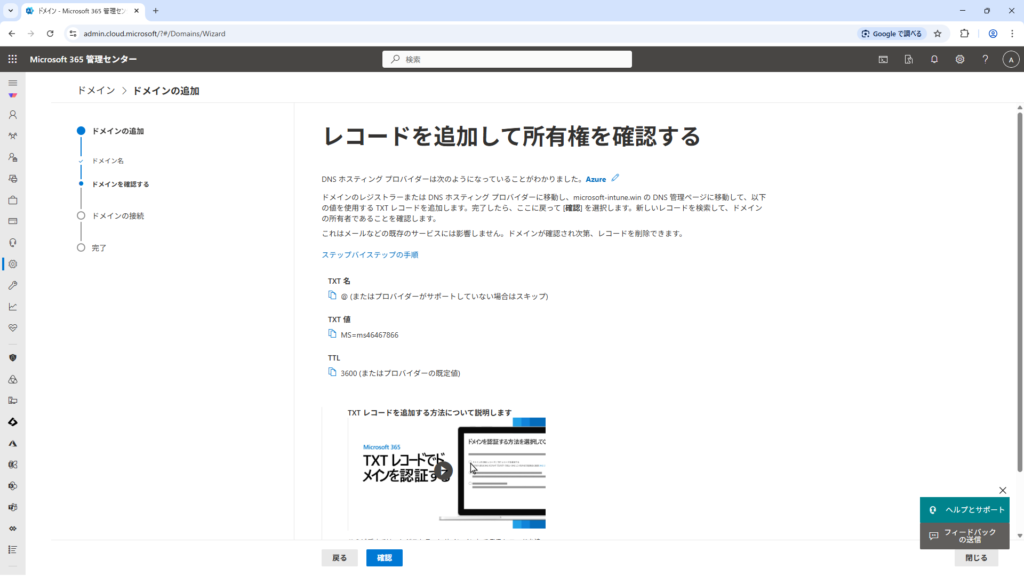Go to ドメイン breadcrumb item
The height and width of the screenshot is (576, 1024).
pyautogui.click(x=96, y=90)
